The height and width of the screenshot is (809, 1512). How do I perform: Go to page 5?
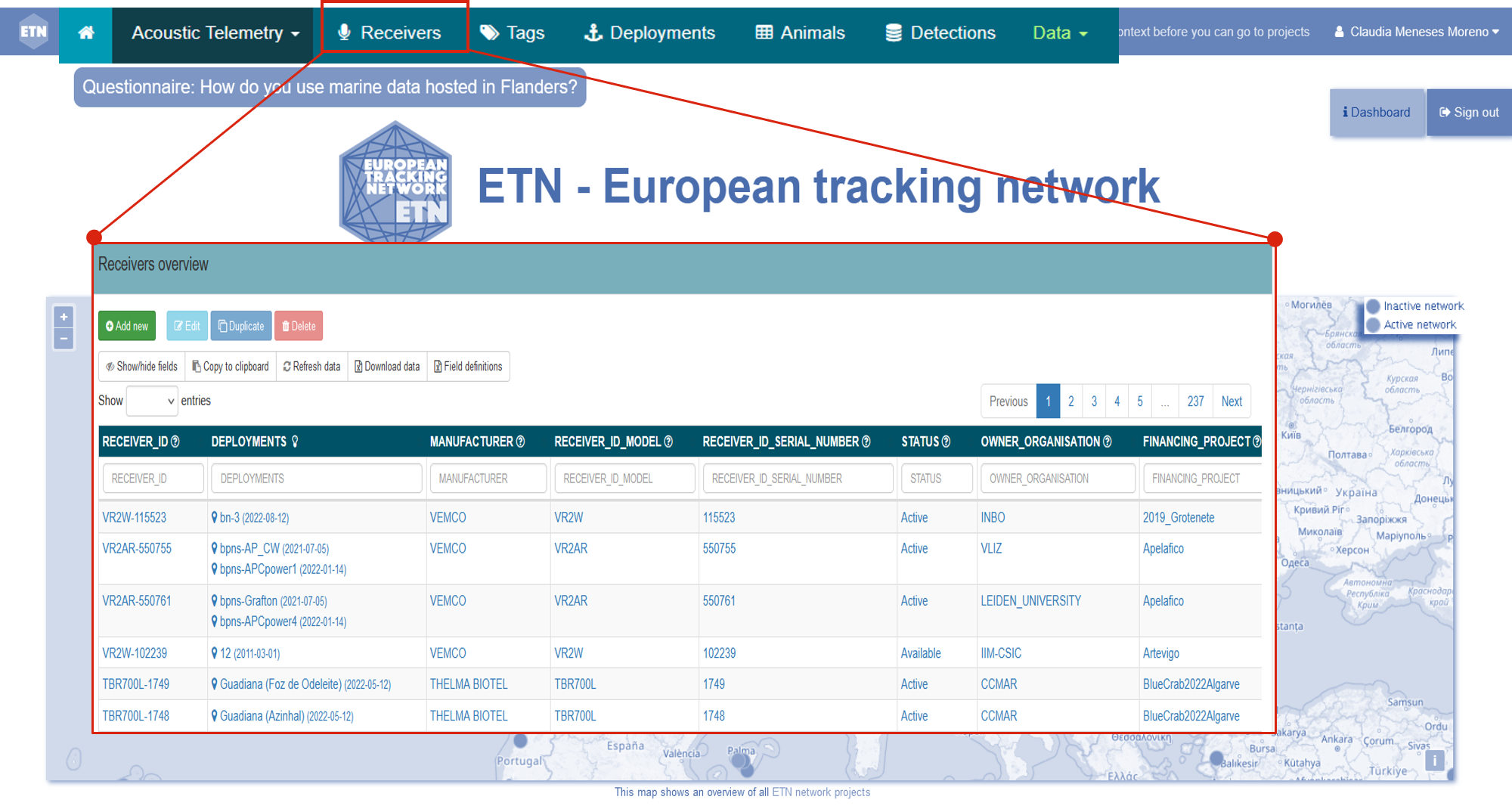click(1140, 401)
